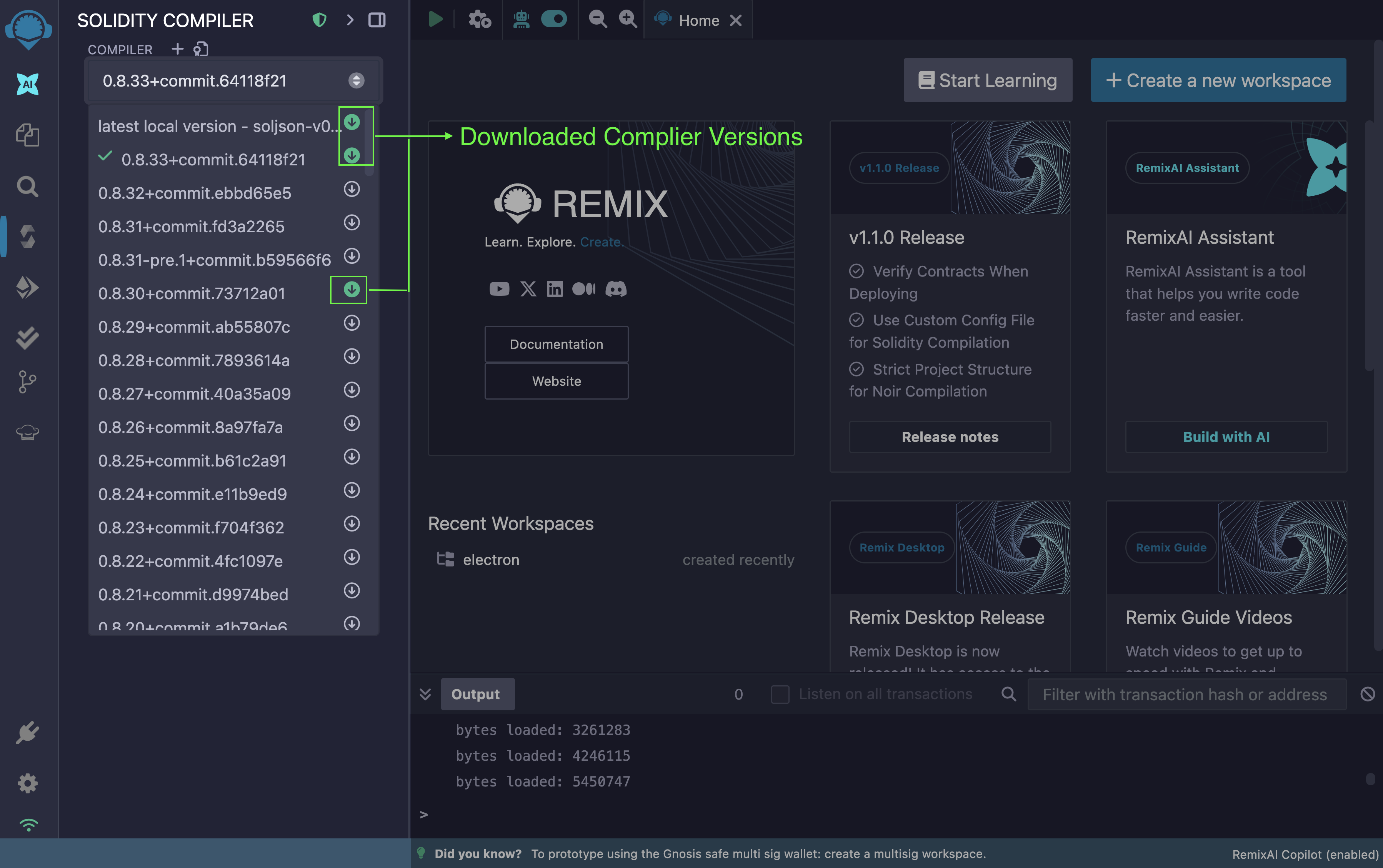Image resolution: width=1383 pixels, height=868 pixels.
Task: Open Remix Medium blog icon
Action: coord(584,289)
